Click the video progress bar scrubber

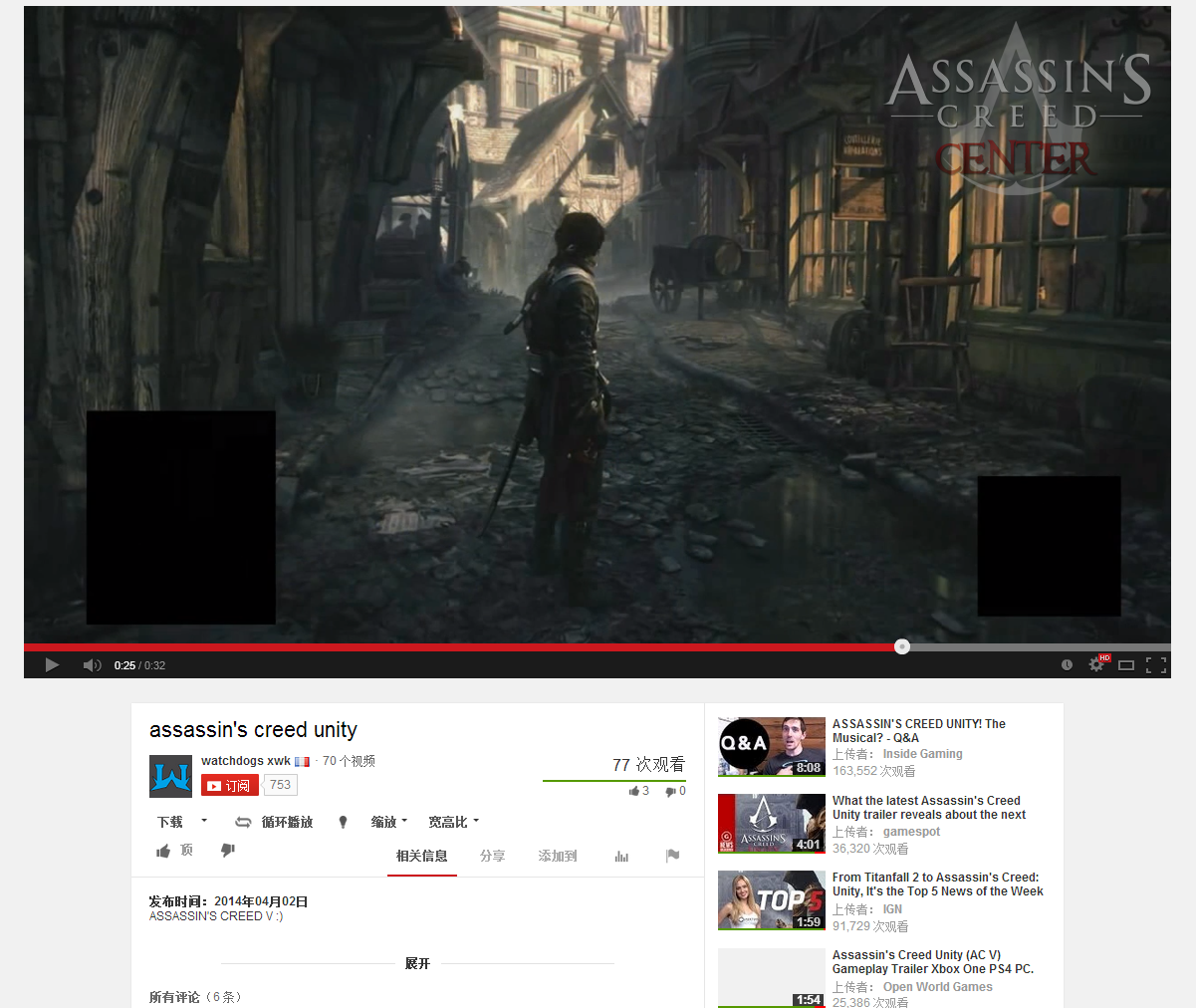pos(902,646)
